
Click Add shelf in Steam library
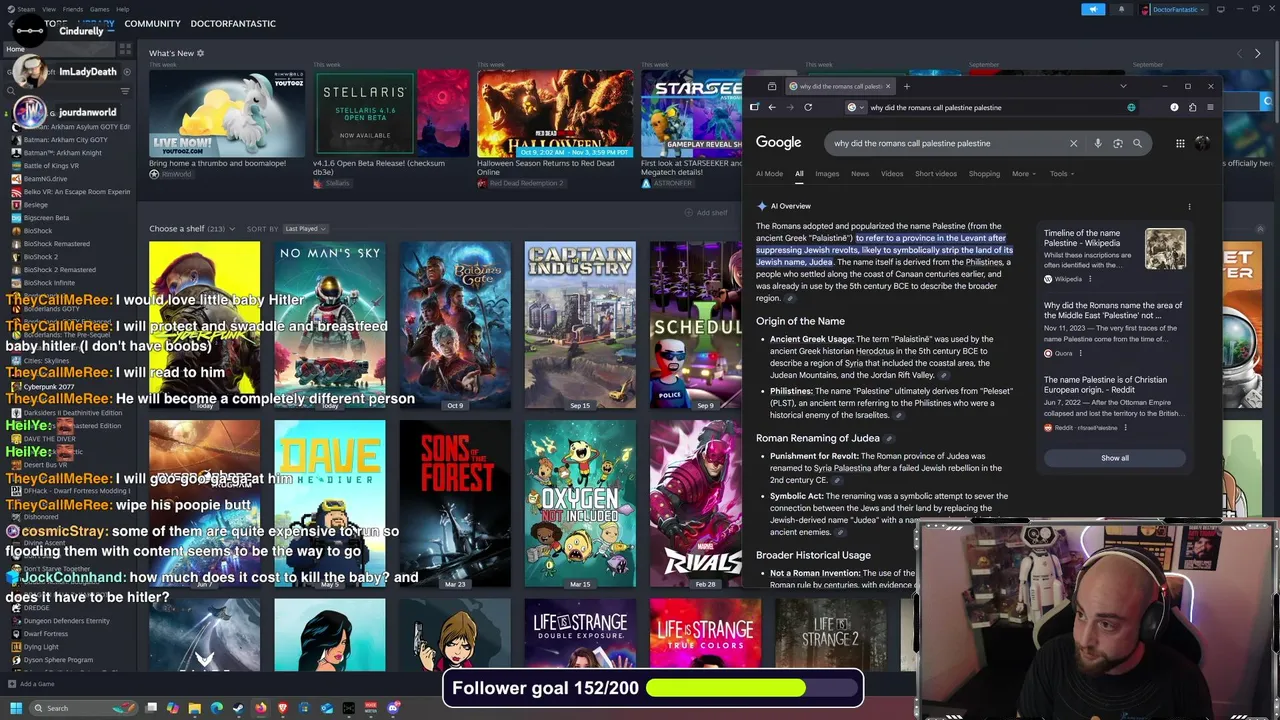point(706,213)
